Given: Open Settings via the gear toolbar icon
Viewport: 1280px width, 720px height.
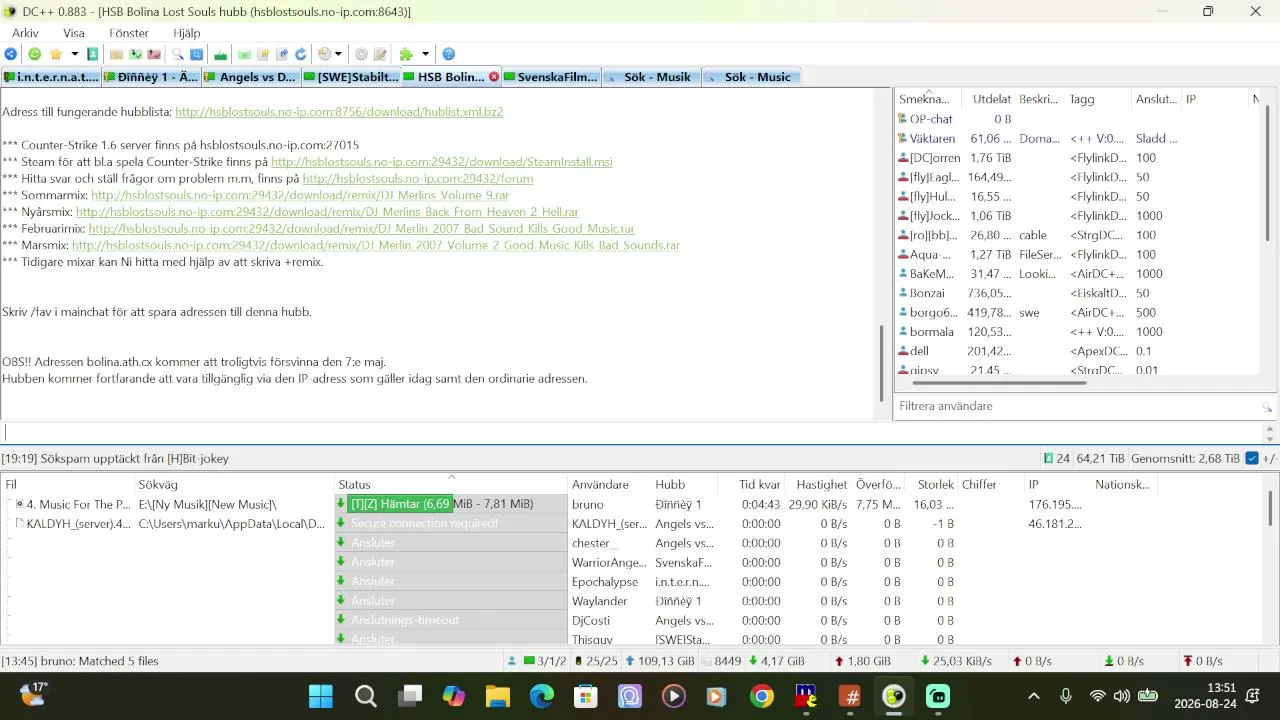Looking at the screenshot, I should (x=362, y=54).
